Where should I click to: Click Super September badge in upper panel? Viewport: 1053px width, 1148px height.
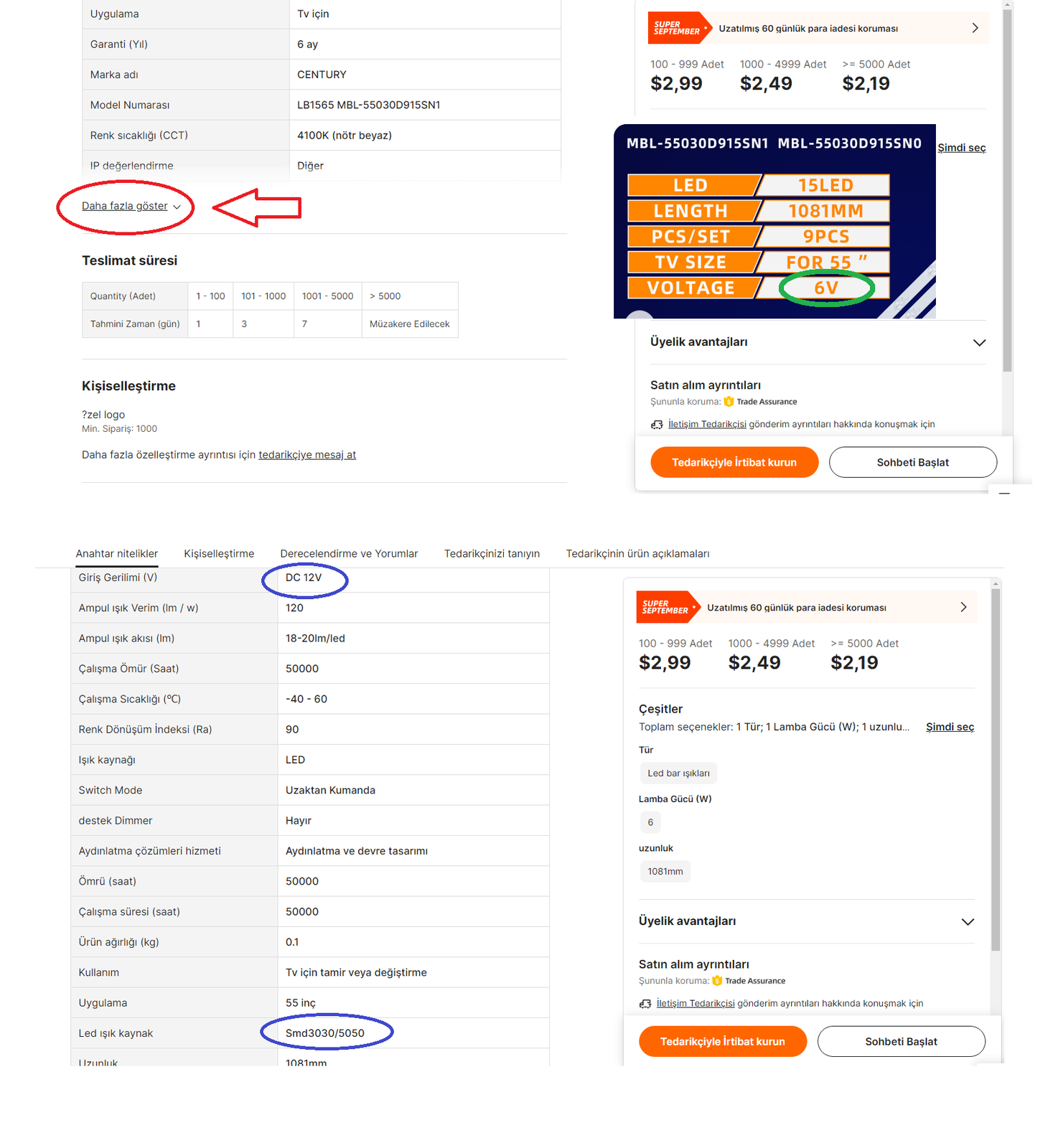pos(678,28)
